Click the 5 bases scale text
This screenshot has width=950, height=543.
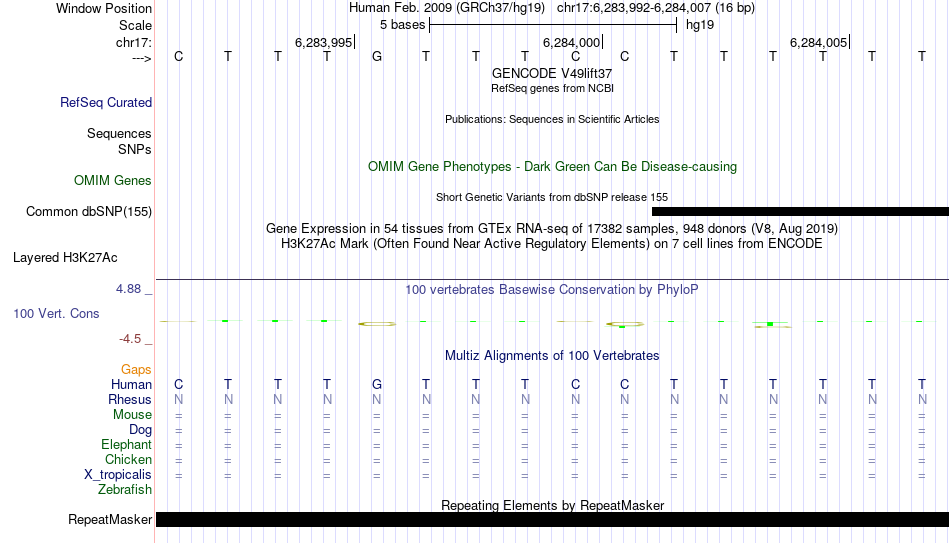click(402, 25)
